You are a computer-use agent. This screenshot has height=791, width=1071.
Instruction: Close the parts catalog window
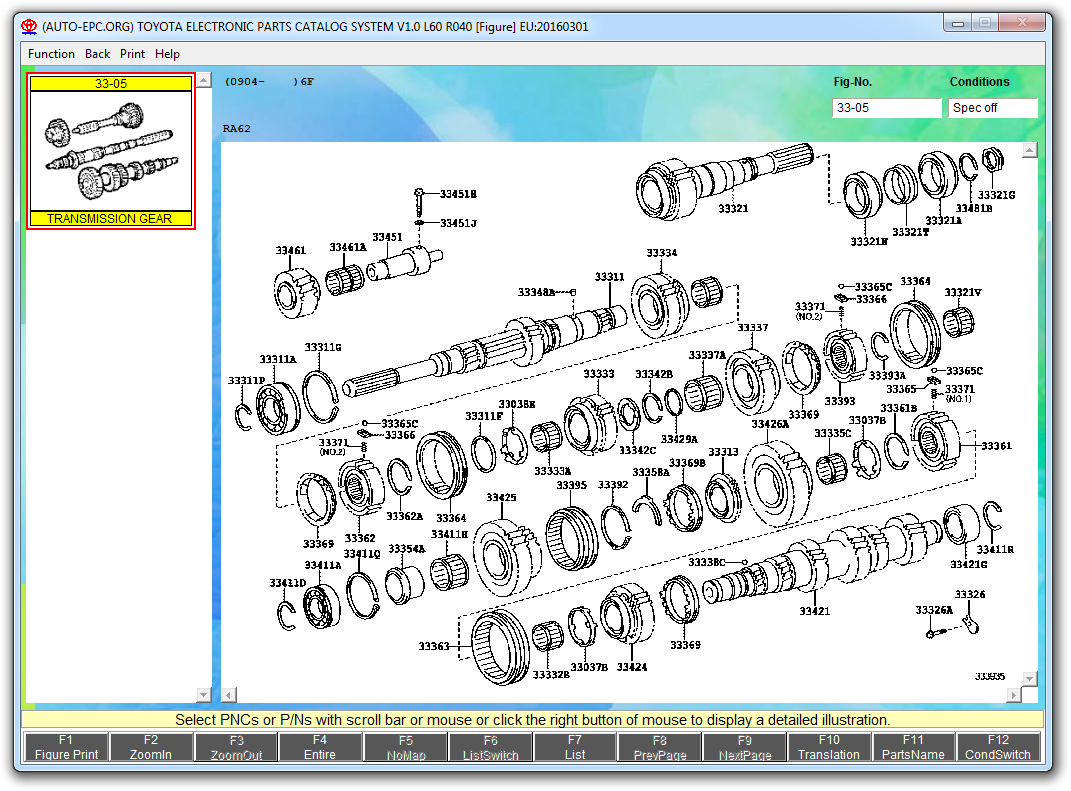tap(1022, 23)
